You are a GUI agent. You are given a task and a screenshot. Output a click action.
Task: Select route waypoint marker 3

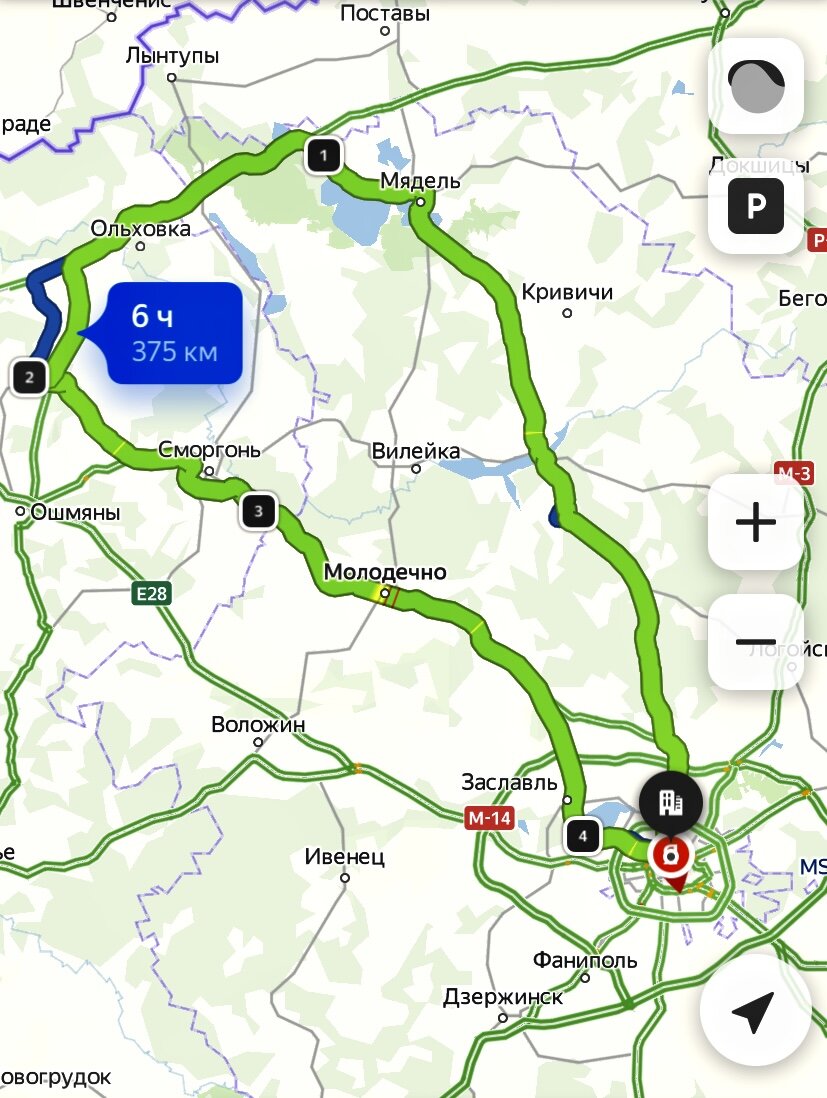pyautogui.click(x=258, y=511)
